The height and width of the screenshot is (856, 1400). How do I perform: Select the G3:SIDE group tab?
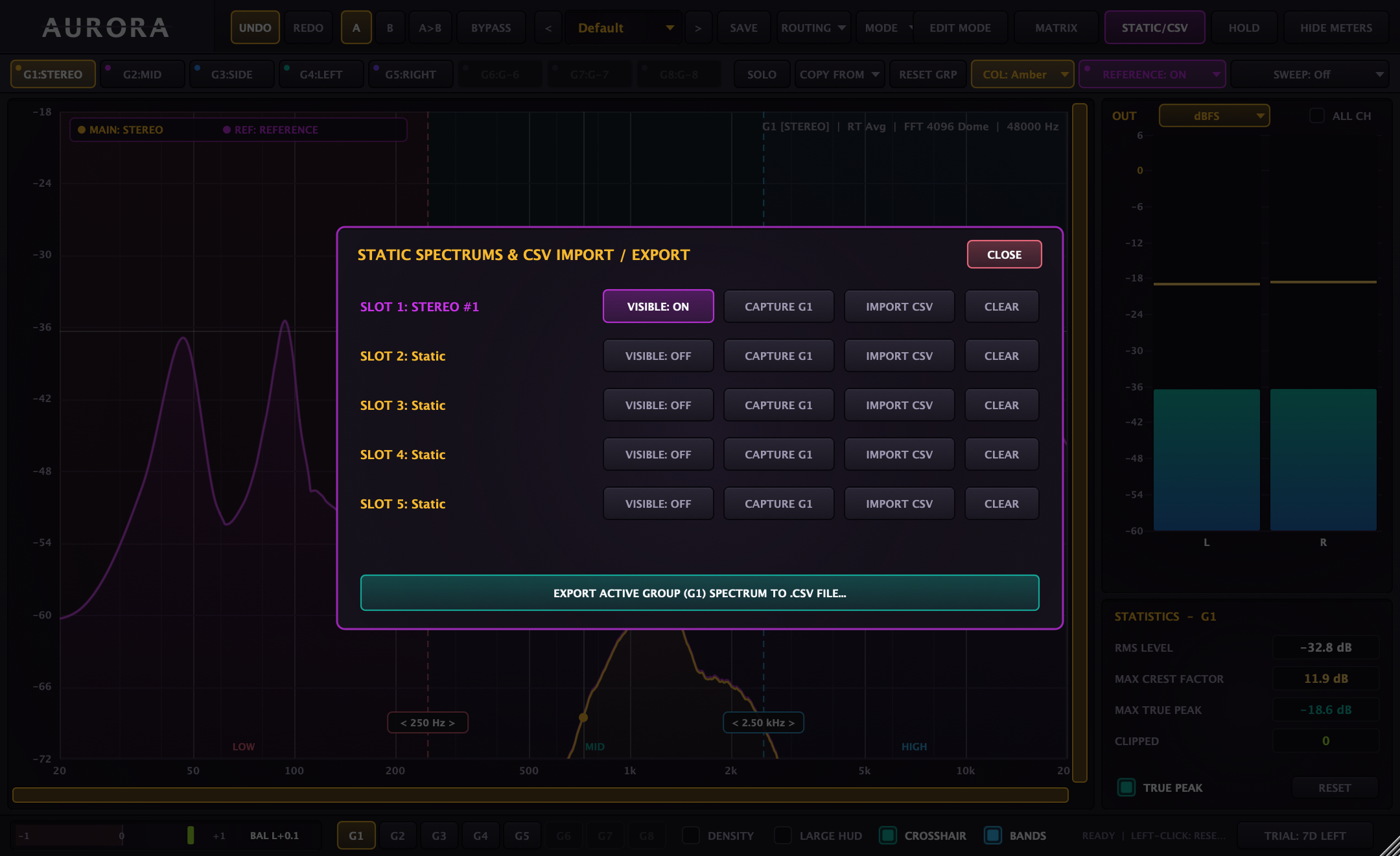231,75
